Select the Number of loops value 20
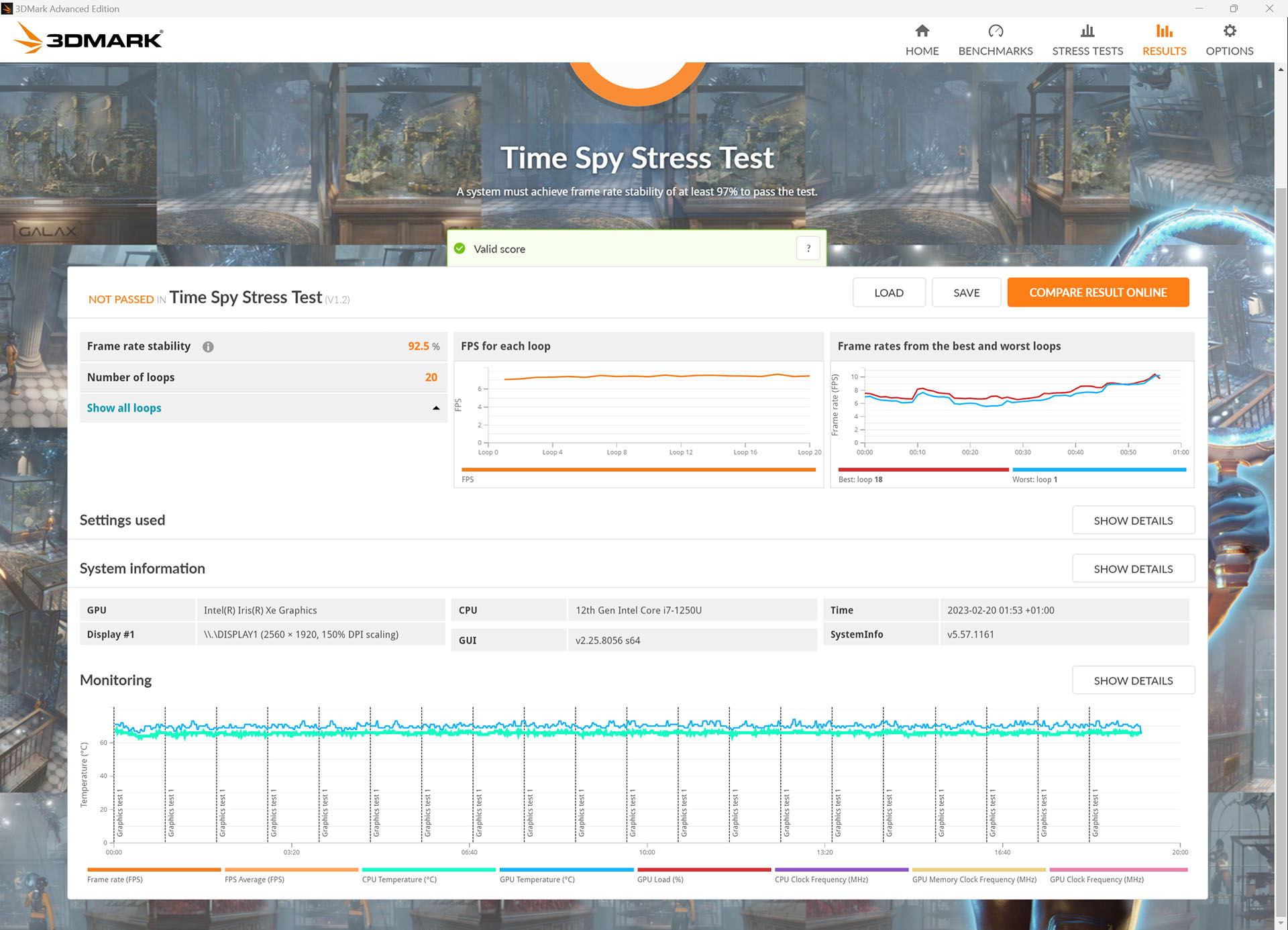1288x930 pixels. click(431, 377)
